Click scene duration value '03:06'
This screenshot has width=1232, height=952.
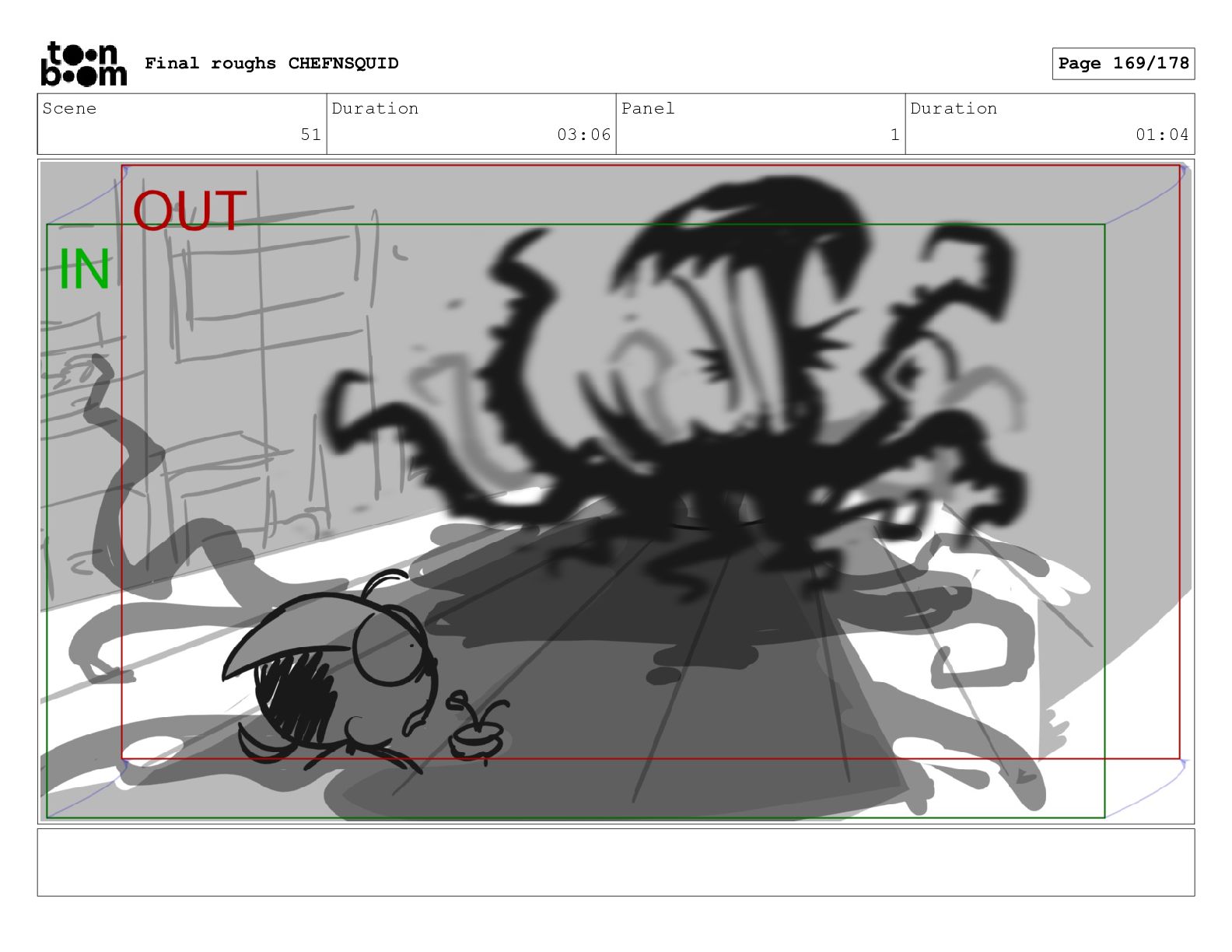[583, 135]
